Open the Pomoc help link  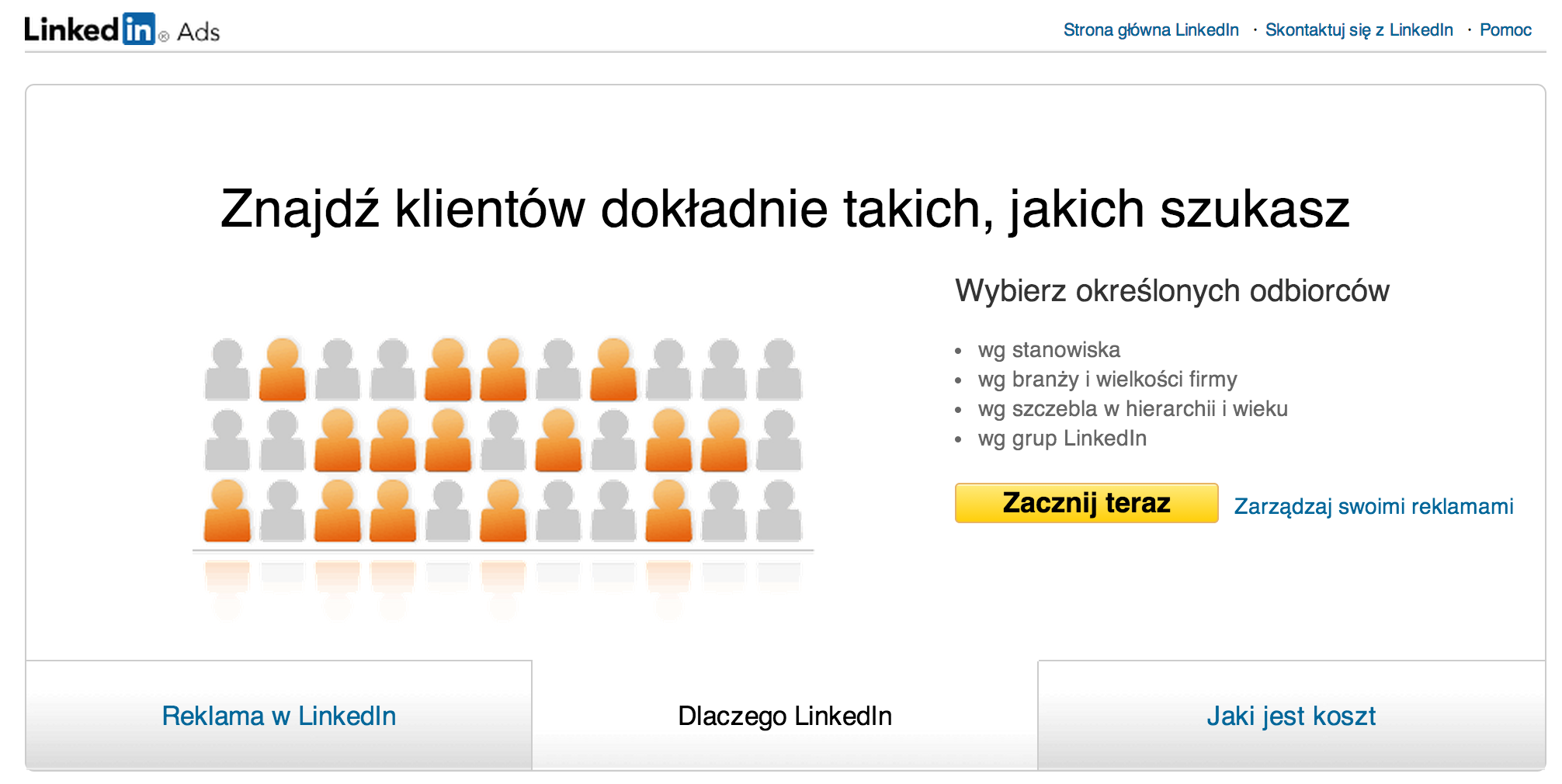(x=1505, y=30)
